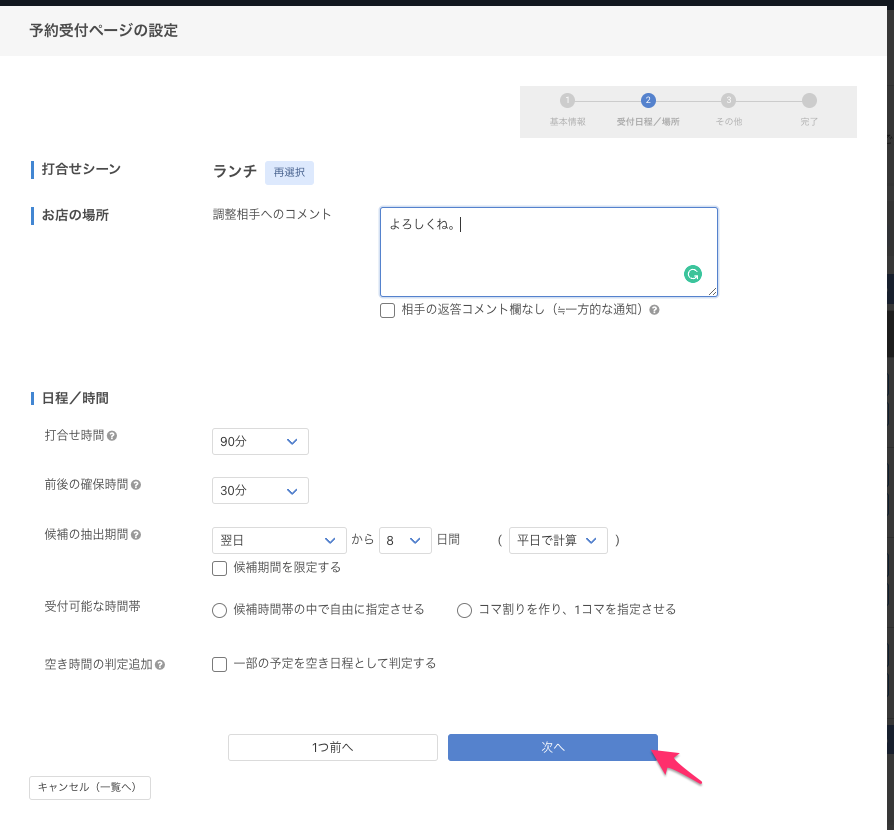Click the ランチ scene text
Viewport: 894px width, 830px height.
tap(235, 172)
